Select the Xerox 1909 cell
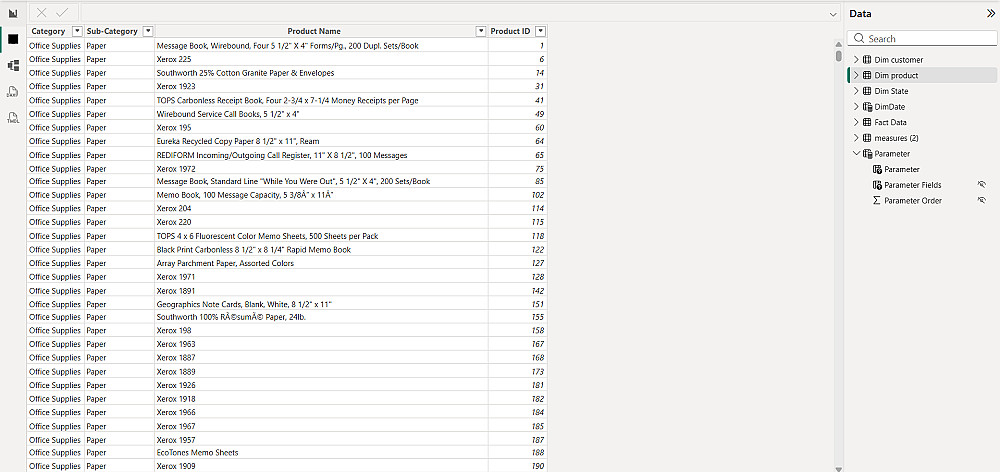This screenshot has width=1000, height=472. 321,466
